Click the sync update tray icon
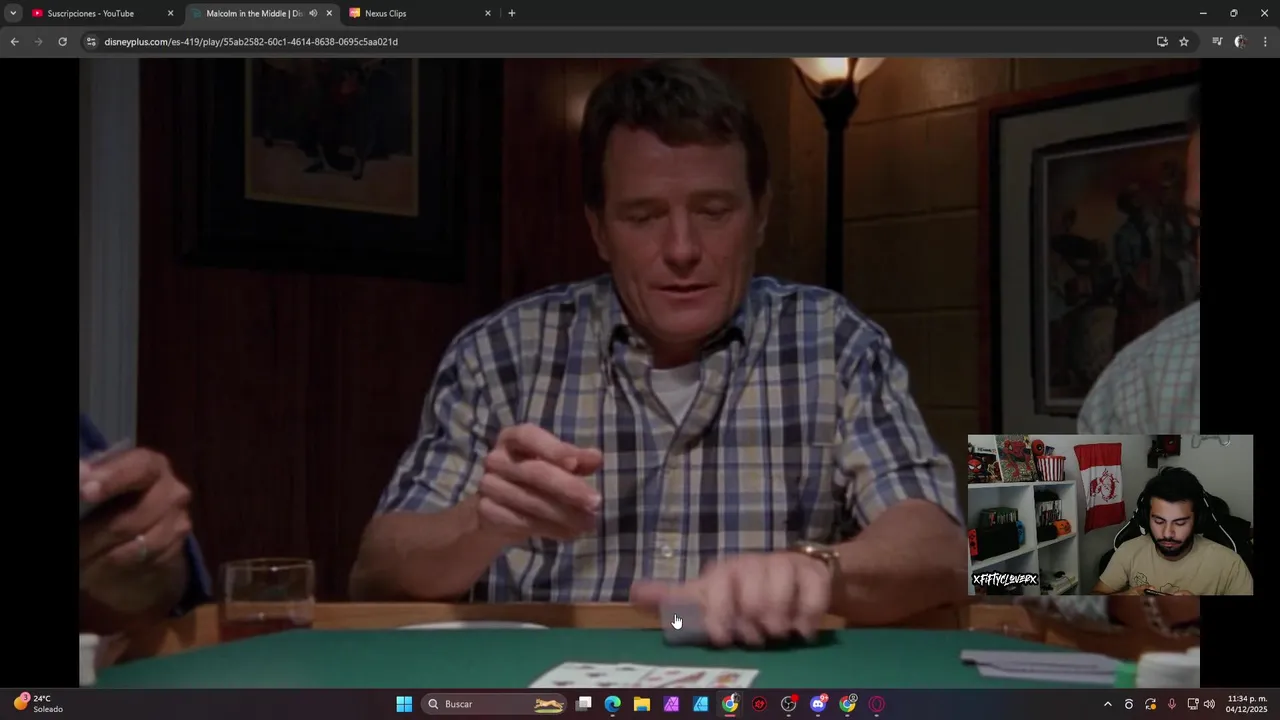The width and height of the screenshot is (1280, 720). point(1151,704)
